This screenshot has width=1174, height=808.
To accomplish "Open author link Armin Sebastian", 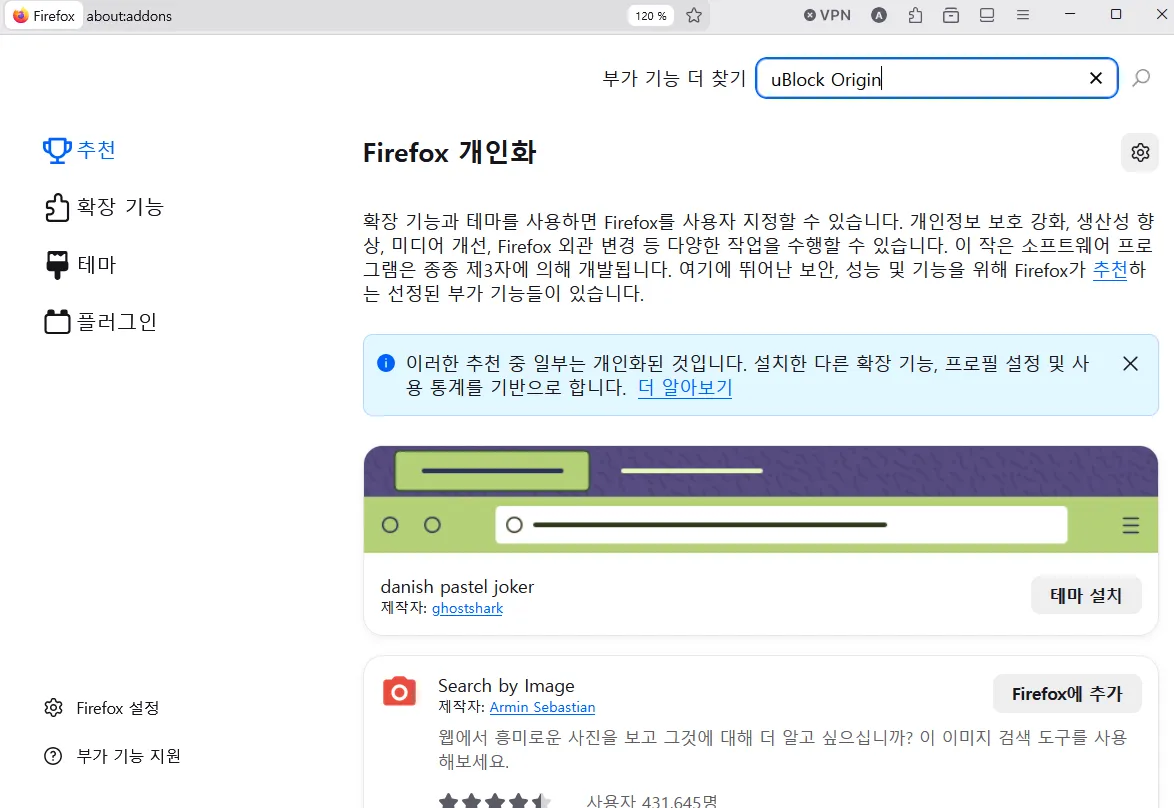I will point(542,708).
